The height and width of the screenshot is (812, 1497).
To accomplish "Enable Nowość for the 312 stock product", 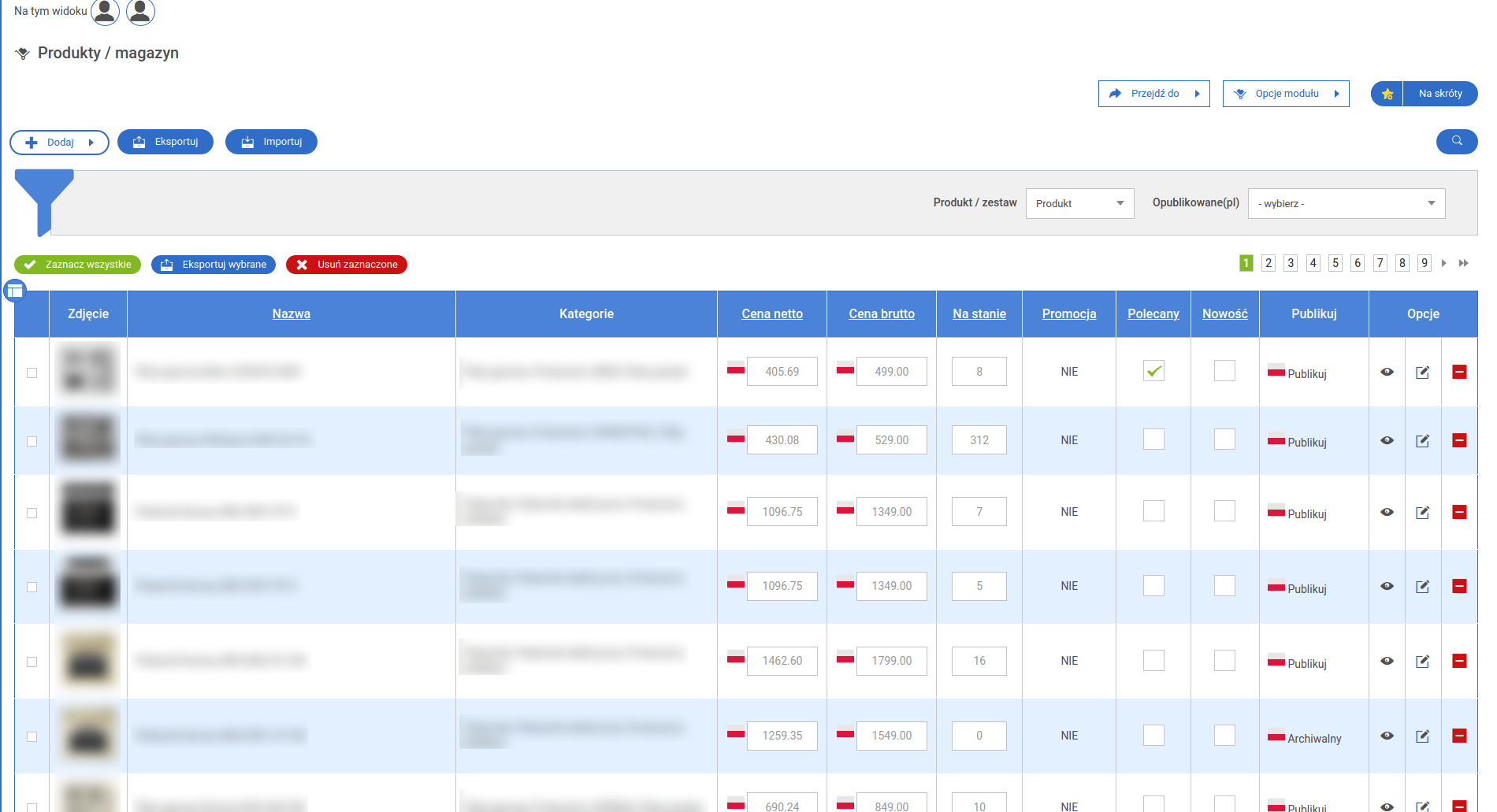I will tap(1224, 439).
